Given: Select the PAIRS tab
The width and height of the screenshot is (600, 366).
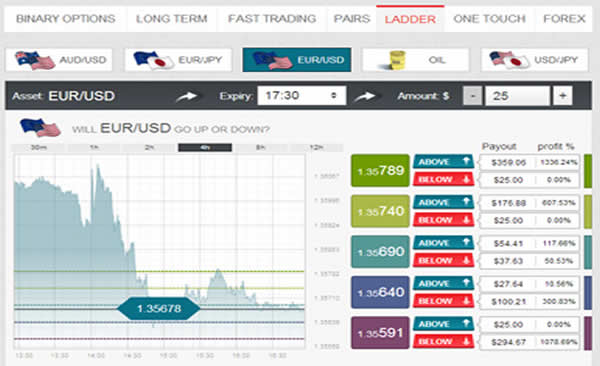Looking at the screenshot, I should [352, 19].
